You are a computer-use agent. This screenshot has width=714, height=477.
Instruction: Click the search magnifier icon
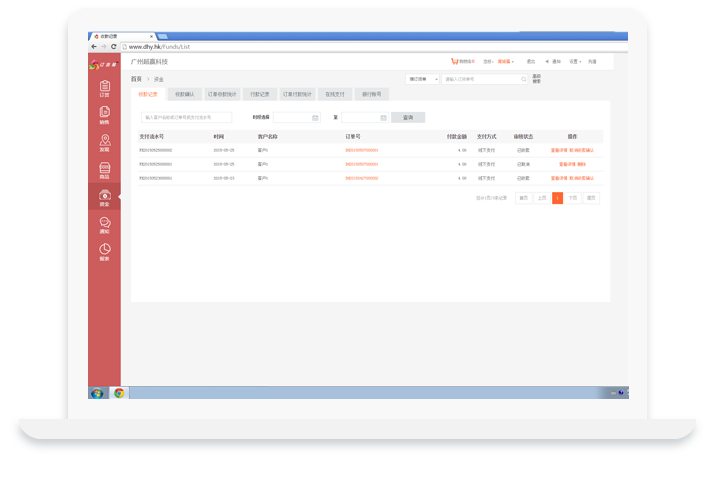pyautogui.click(x=523, y=78)
